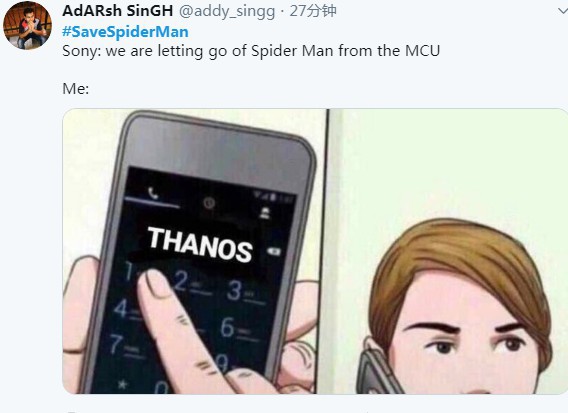
Task: Click the #SaveSpiderMan hashtag
Action: coord(125,32)
